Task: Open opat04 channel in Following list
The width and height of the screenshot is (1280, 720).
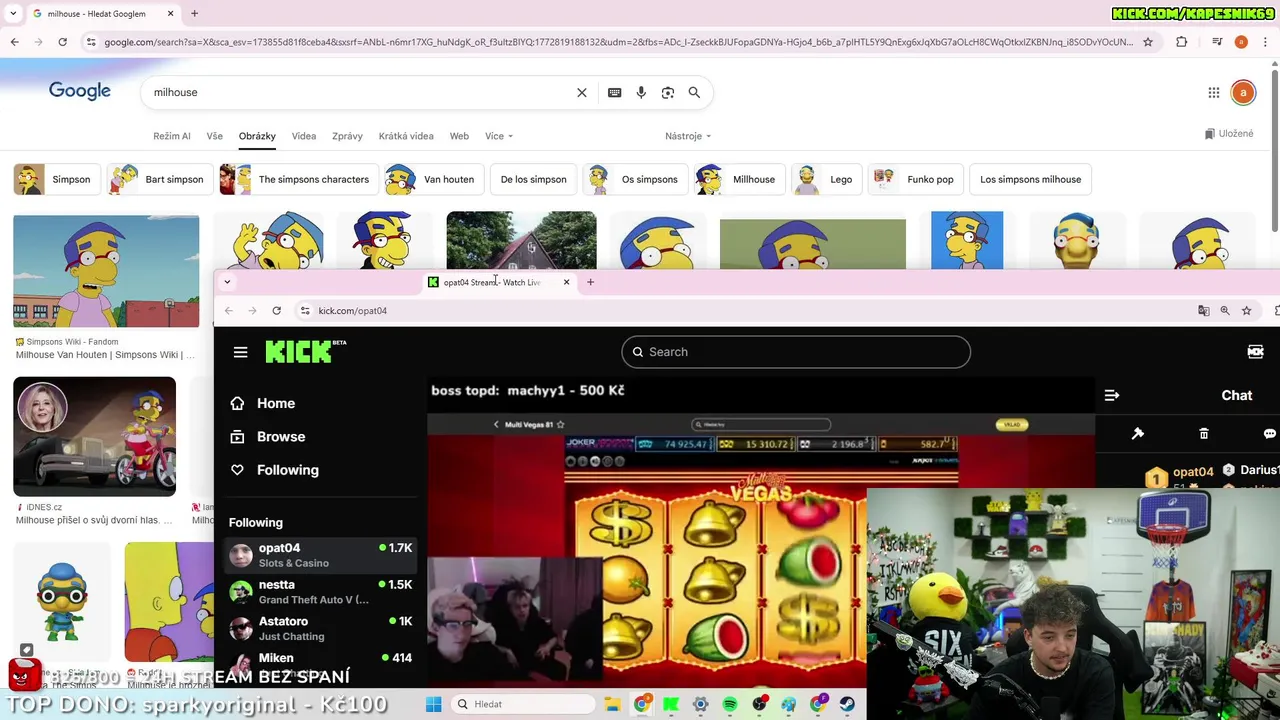Action: pos(320,555)
